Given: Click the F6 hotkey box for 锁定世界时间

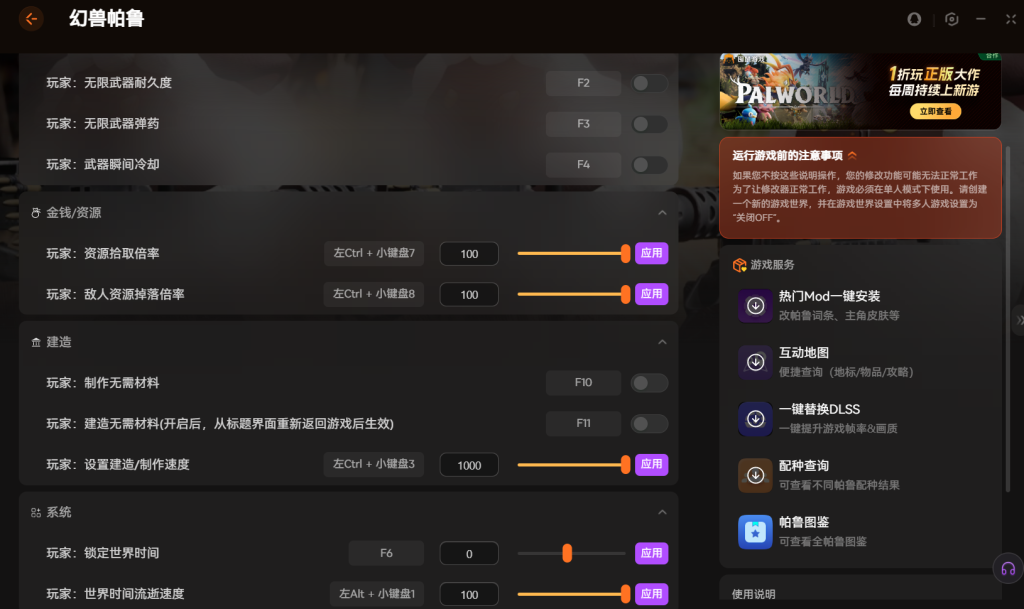Looking at the screenshot, I should [x=386, y=553].
